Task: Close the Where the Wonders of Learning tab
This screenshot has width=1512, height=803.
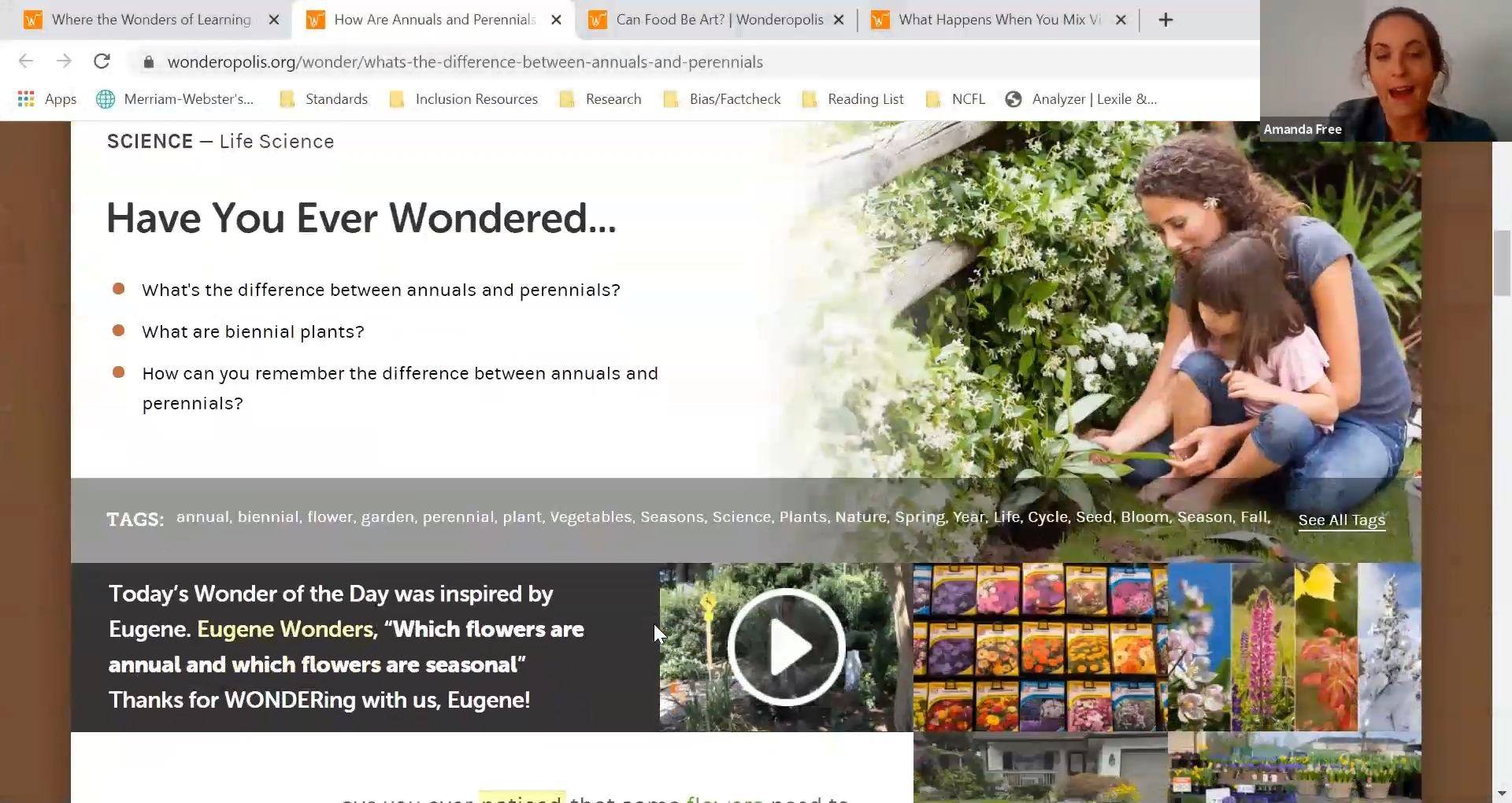Action: (274, 20)
